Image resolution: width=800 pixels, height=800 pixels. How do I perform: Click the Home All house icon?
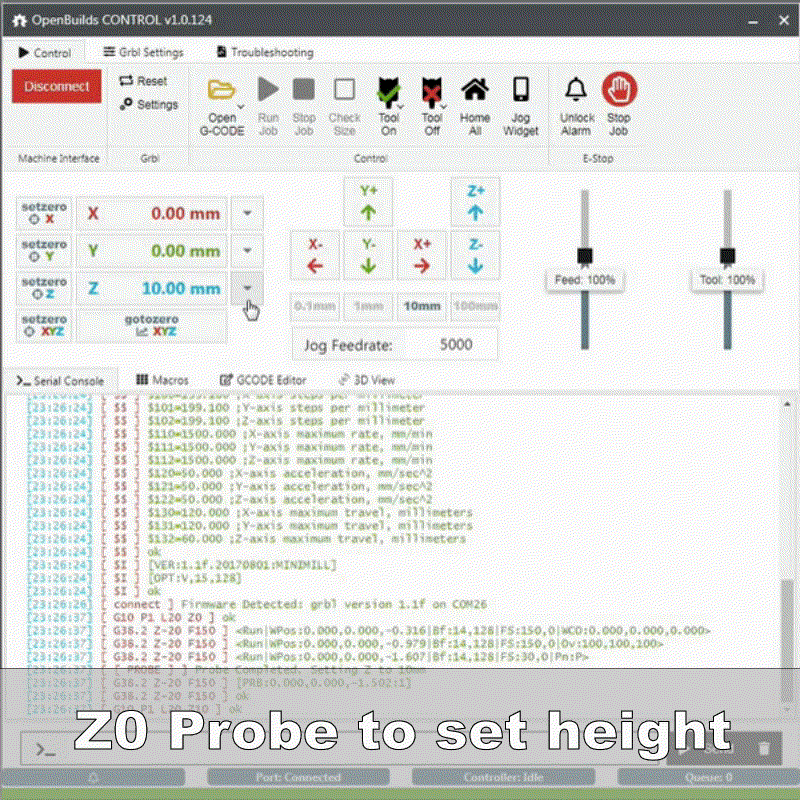pyautogui.click(x=475, y=90)
